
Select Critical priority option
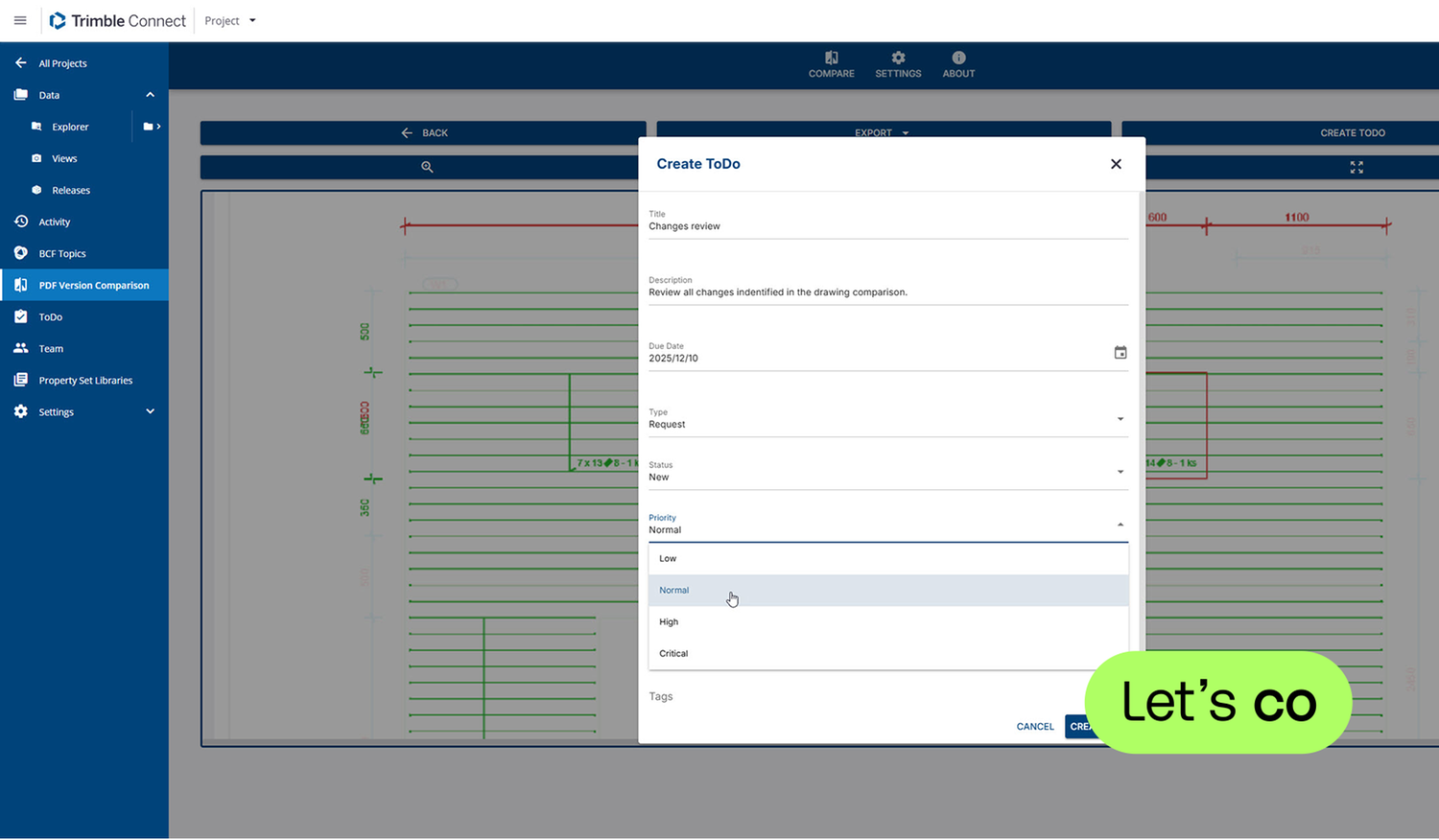[x=888, y=653]
